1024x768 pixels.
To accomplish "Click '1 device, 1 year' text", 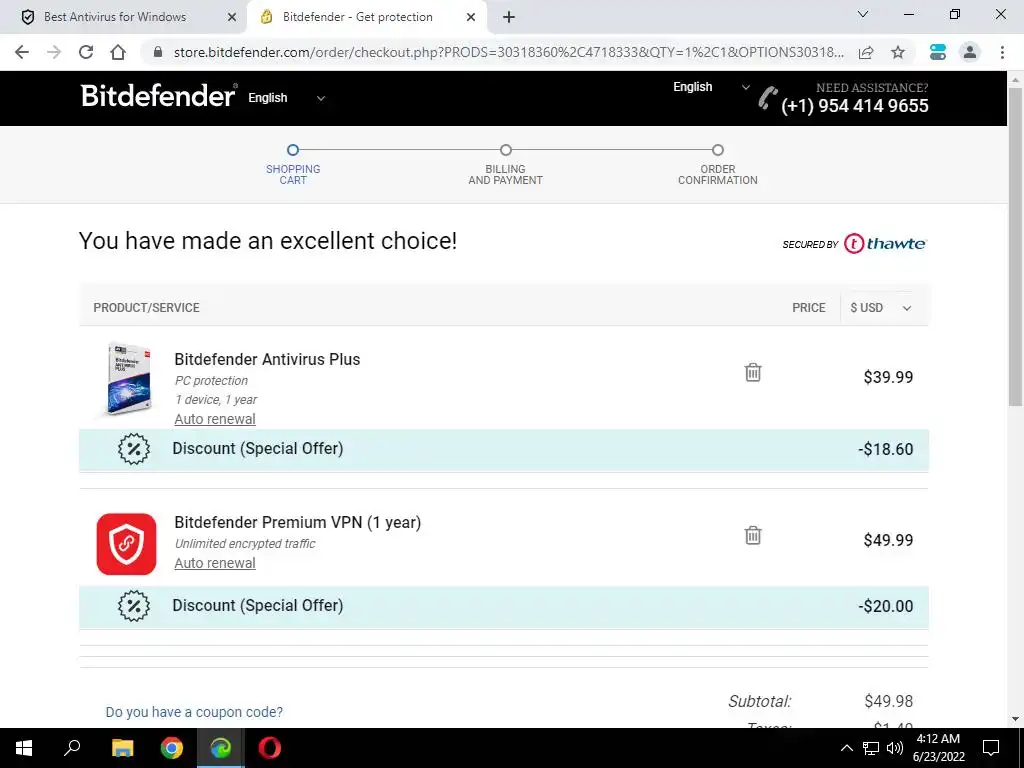I will (x=216, y=400).
